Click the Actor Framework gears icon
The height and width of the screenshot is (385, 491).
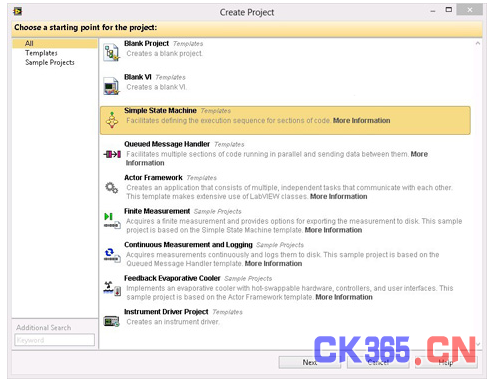click(111, 188)
